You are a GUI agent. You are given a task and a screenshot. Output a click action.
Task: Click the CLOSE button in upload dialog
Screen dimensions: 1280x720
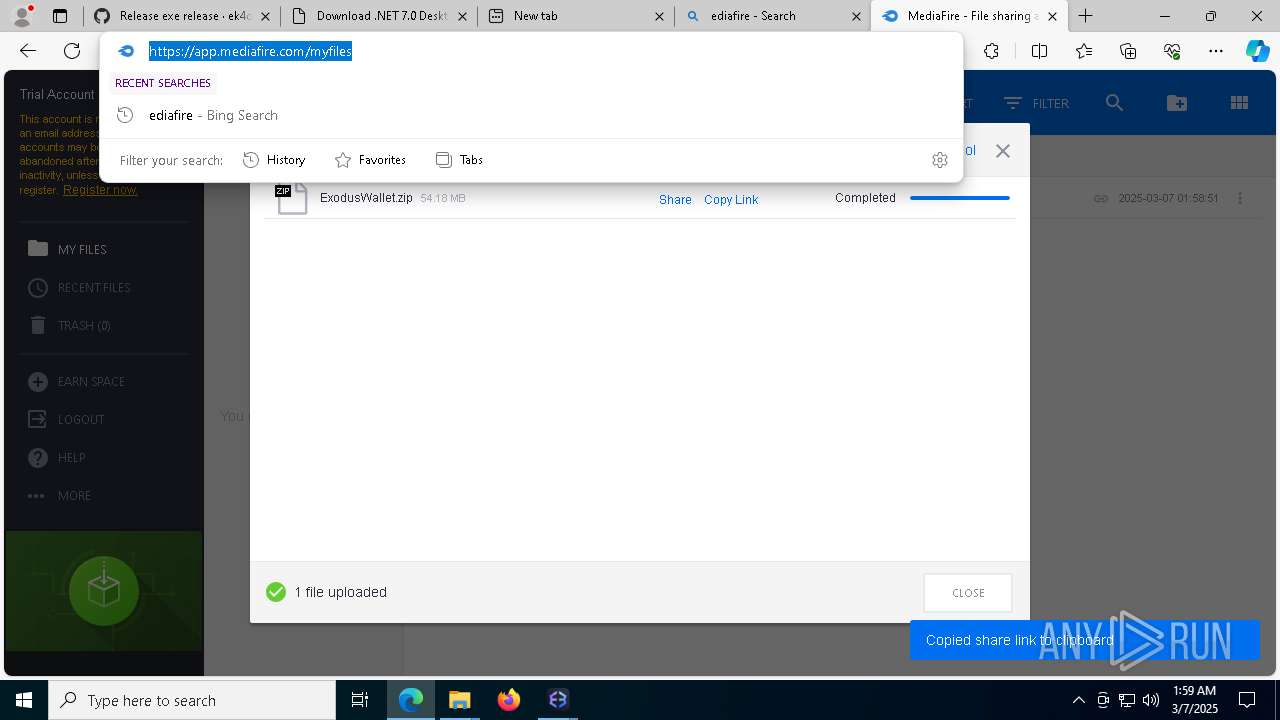(x=968, y=593)
